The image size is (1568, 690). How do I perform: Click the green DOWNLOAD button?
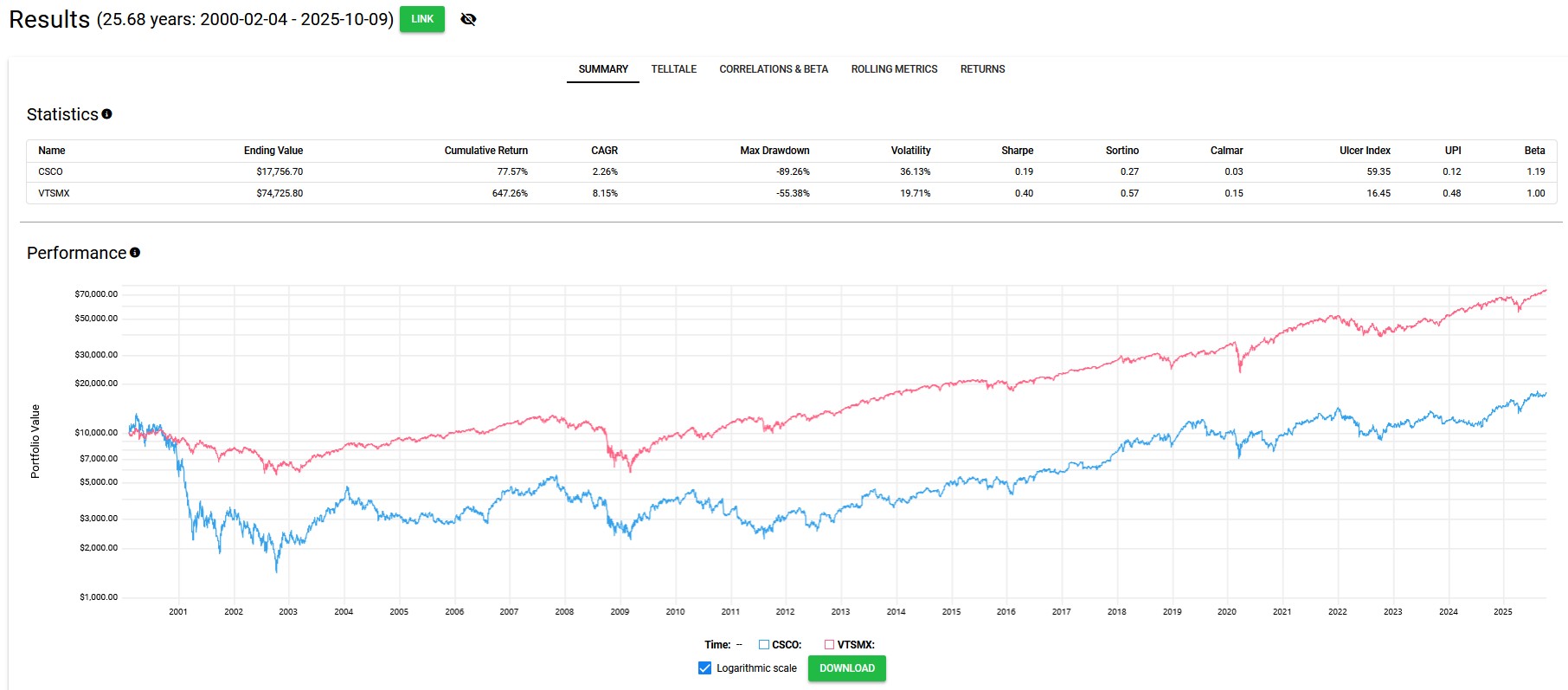[x=847, y=668]
